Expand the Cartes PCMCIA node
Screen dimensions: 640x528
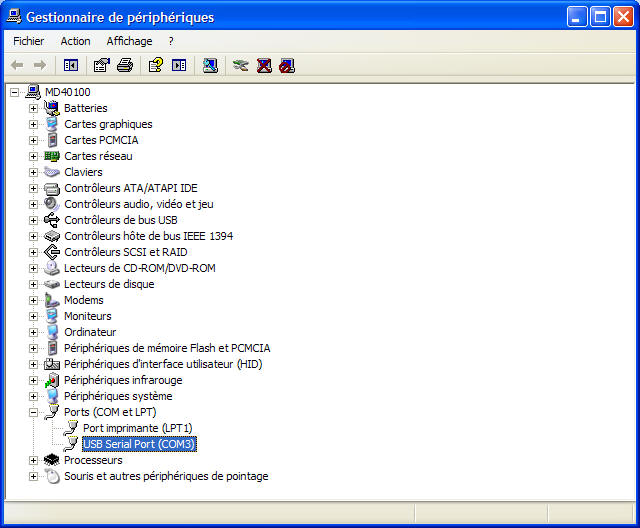(33, 140)
